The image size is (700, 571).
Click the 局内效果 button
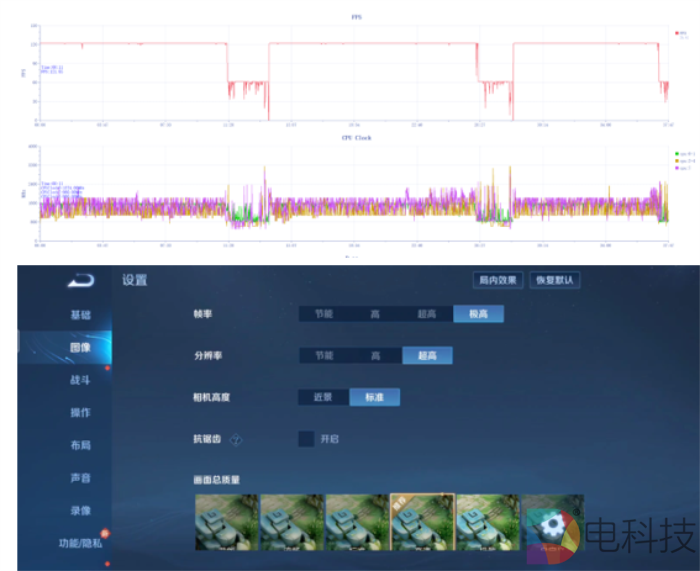click(498, 280)
